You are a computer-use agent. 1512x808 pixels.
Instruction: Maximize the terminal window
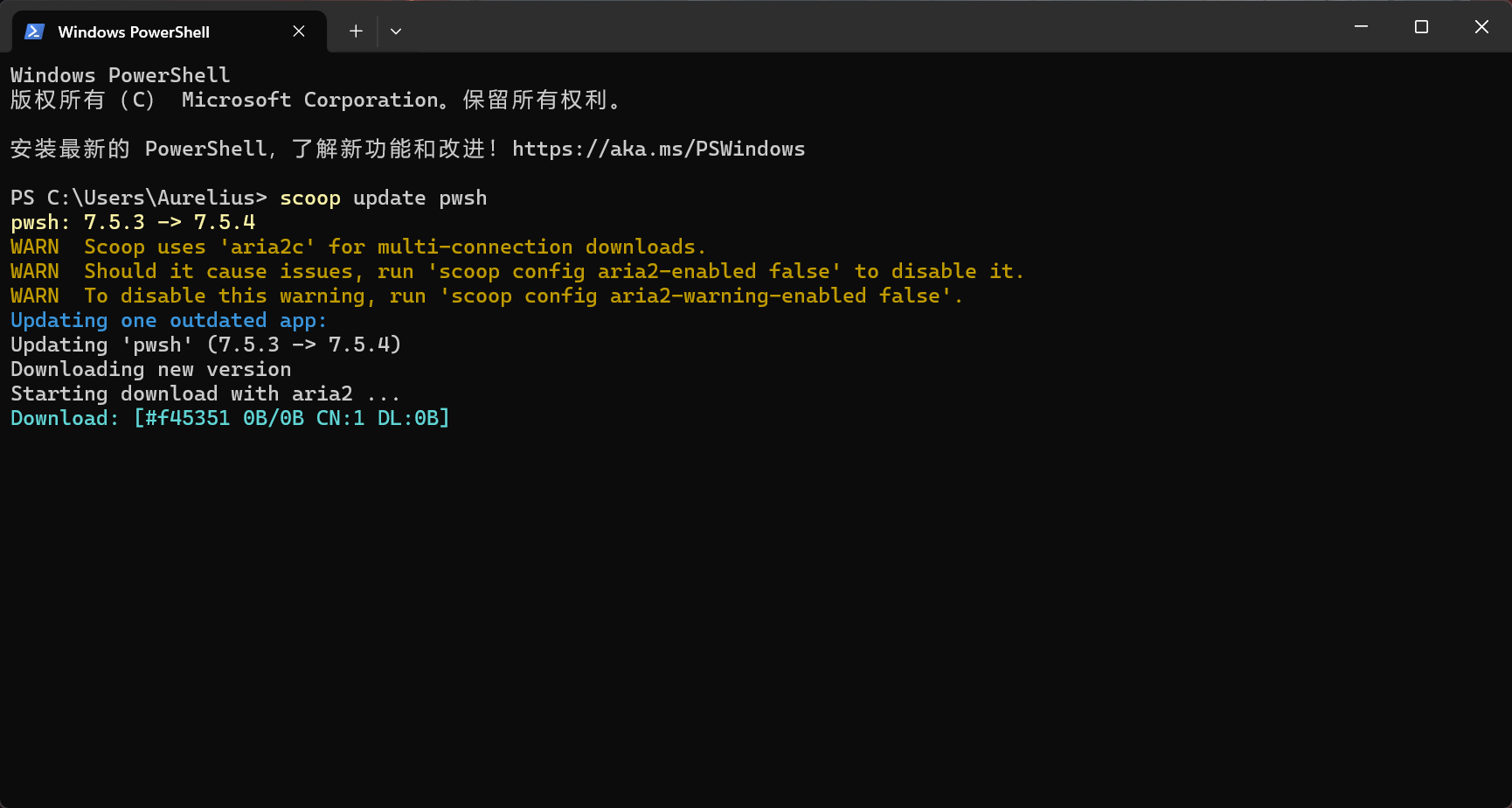point(1421,27)
